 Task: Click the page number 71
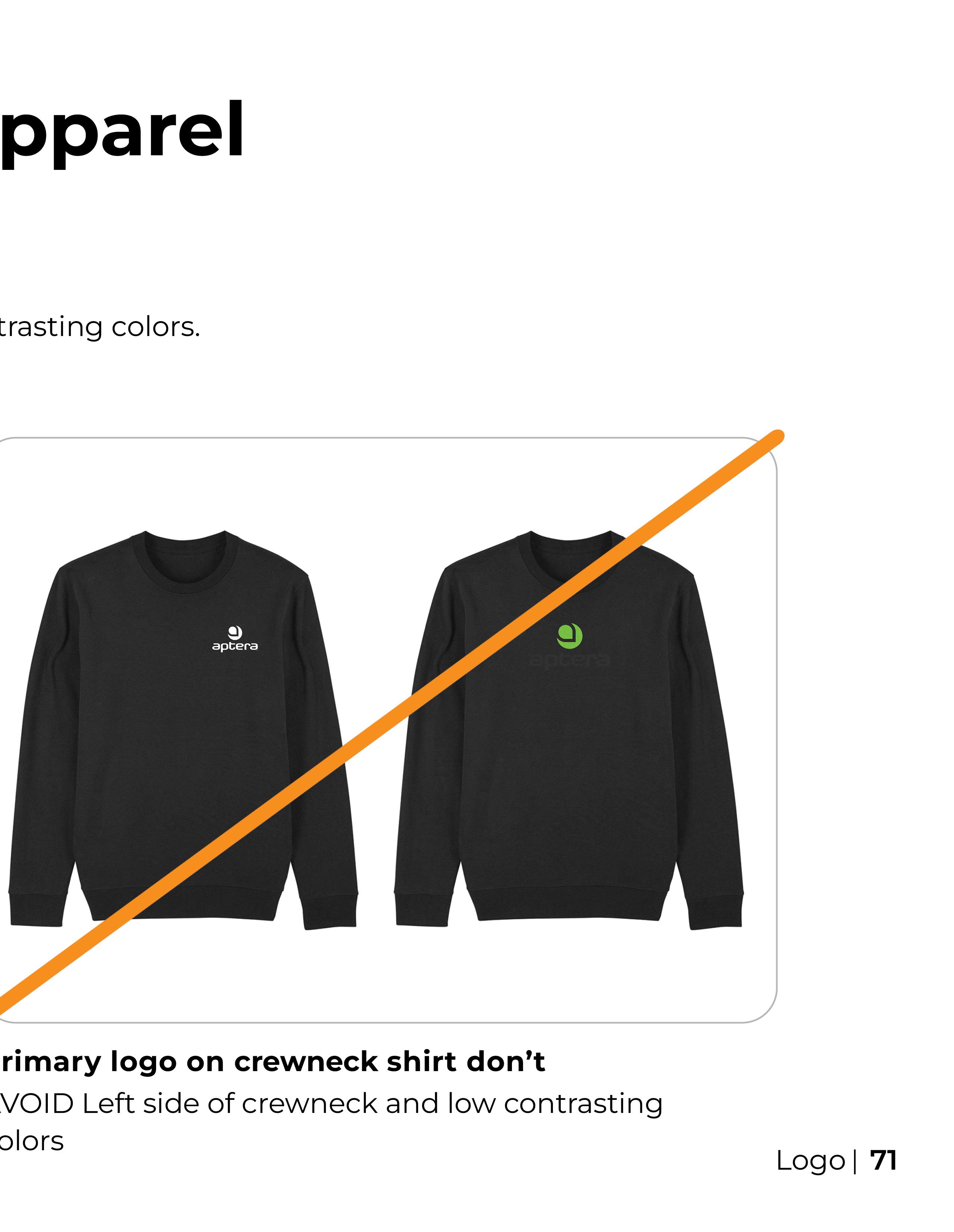[x=883, y=1160]
